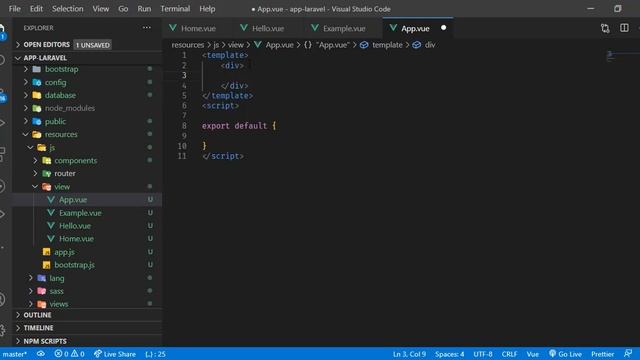Click the 1 UNSAVED badge
Image resolution: width=640 pixels, height=360 pixels.
click(x=93, y=45)
